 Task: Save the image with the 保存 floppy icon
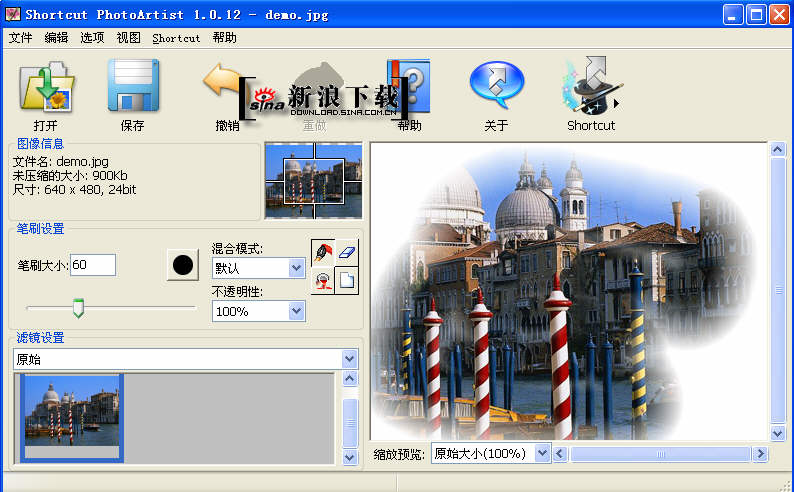pos(133,85)
